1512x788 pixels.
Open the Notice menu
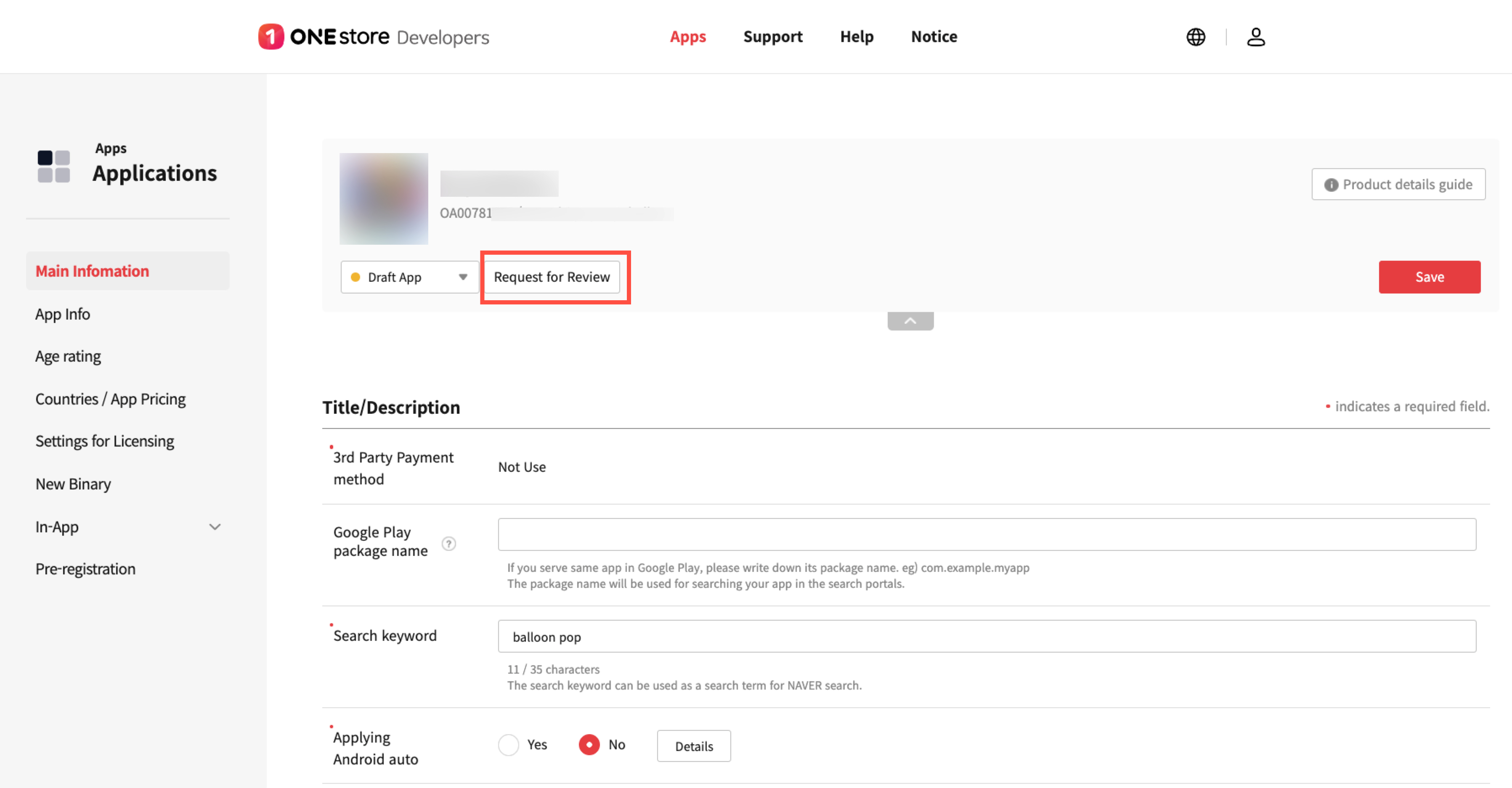pyautogui.click(x=933, y=37)
